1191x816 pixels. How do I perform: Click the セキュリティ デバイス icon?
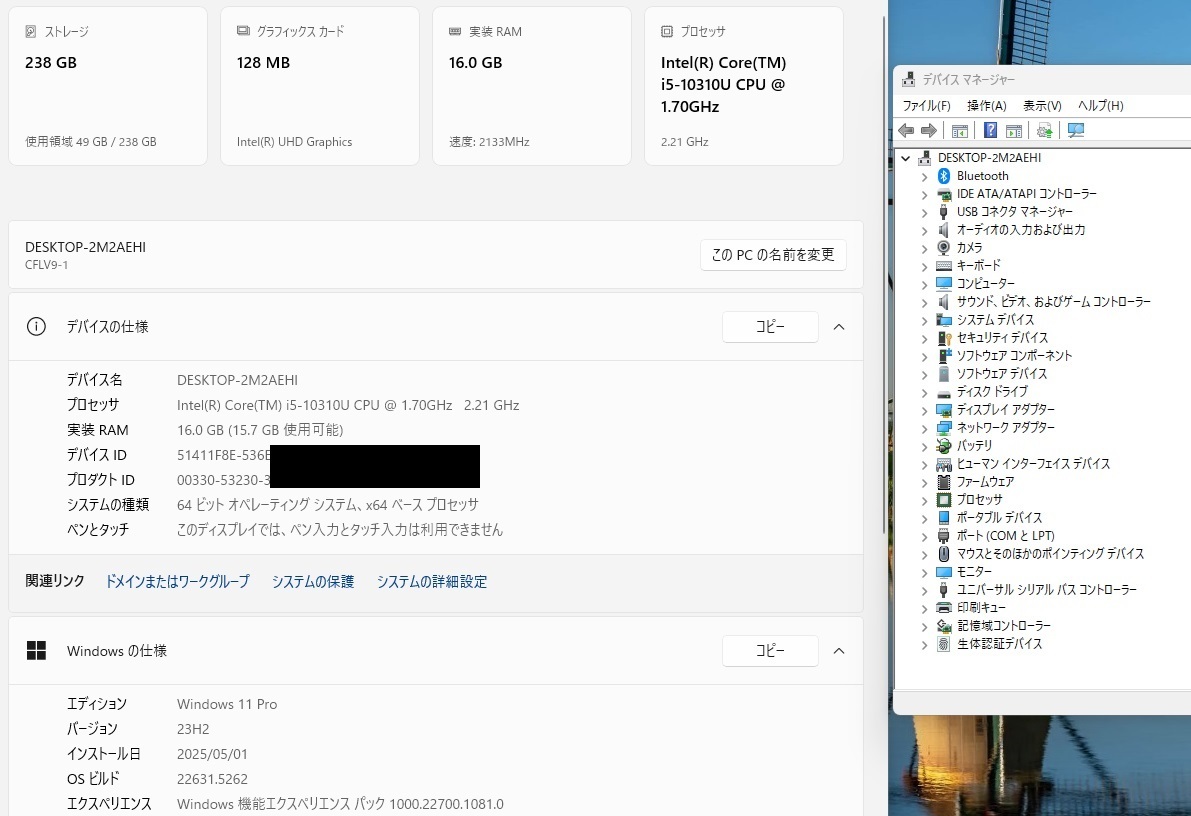click(943, 338)
